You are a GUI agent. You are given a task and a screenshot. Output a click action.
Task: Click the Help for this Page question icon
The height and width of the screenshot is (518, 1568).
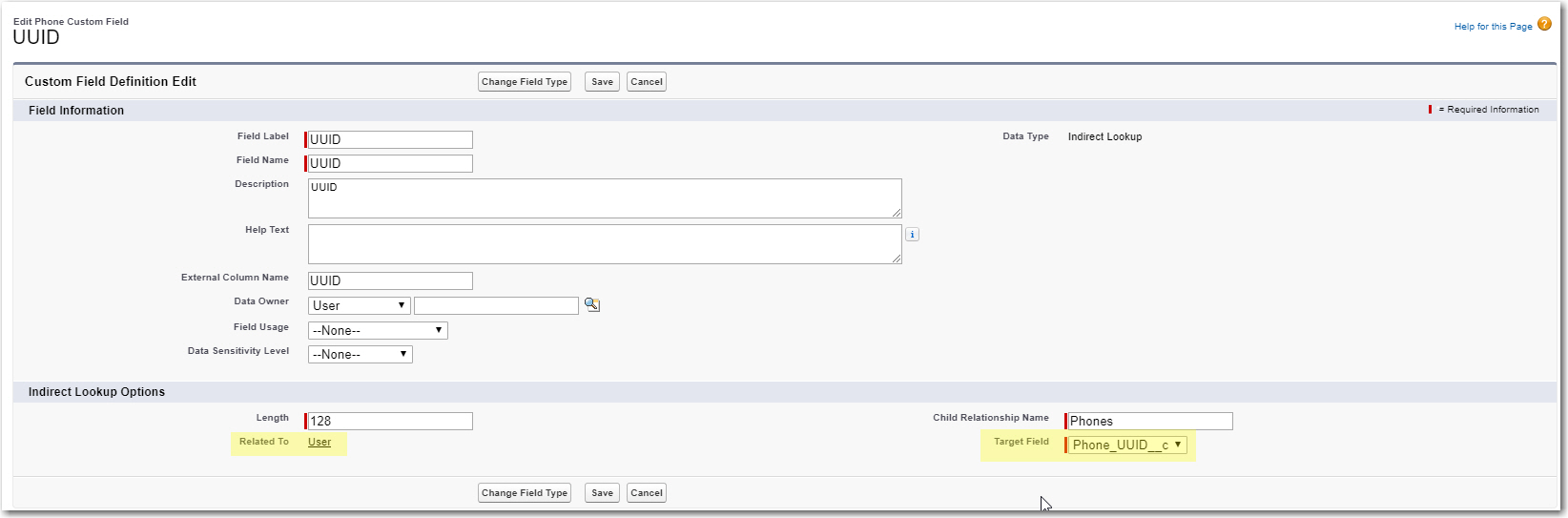pyautogui.click(x=1544, y=25)
